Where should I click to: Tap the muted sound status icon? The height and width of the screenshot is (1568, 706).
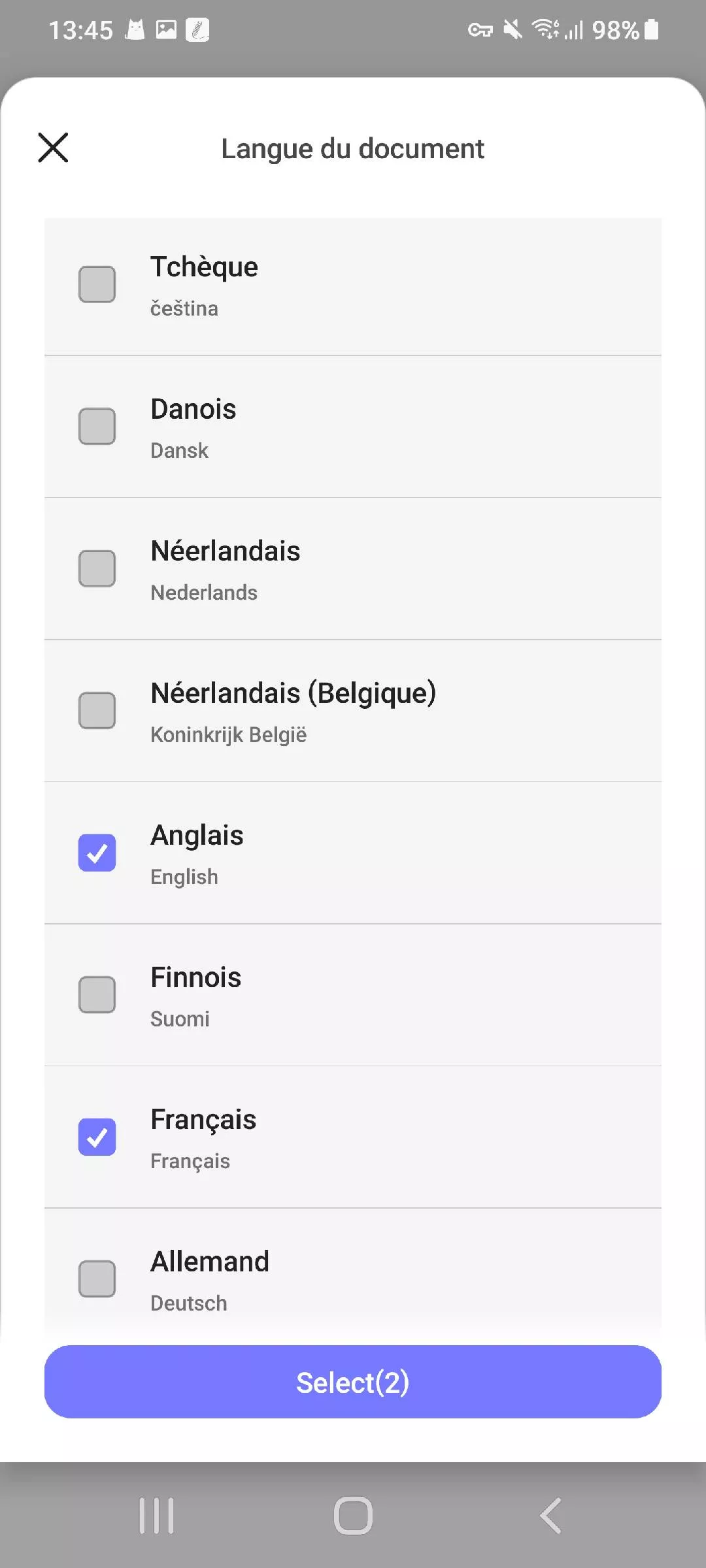[513, 29]
